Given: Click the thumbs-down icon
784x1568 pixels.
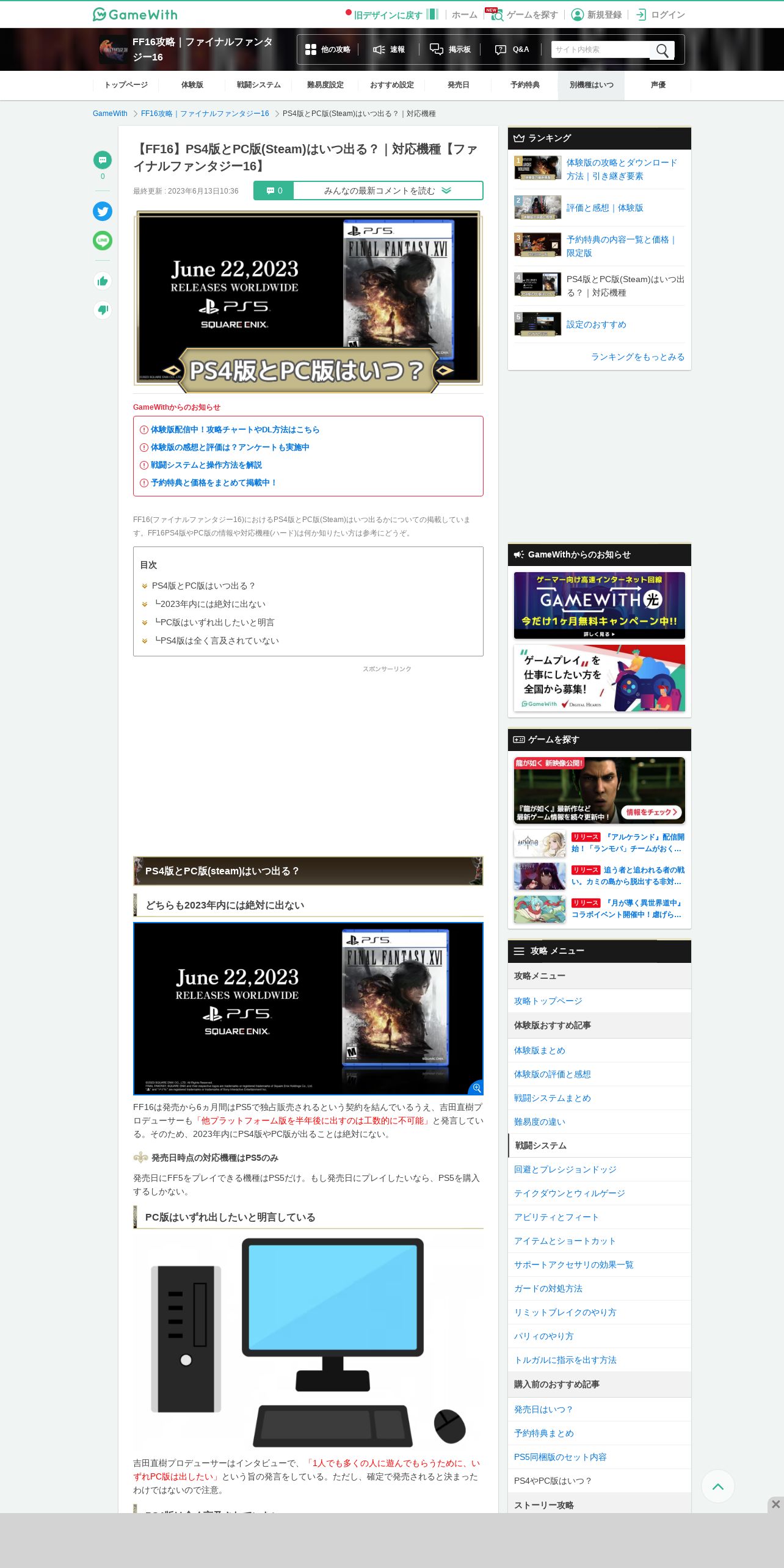Looking at the screenshot, I should 103,310.
